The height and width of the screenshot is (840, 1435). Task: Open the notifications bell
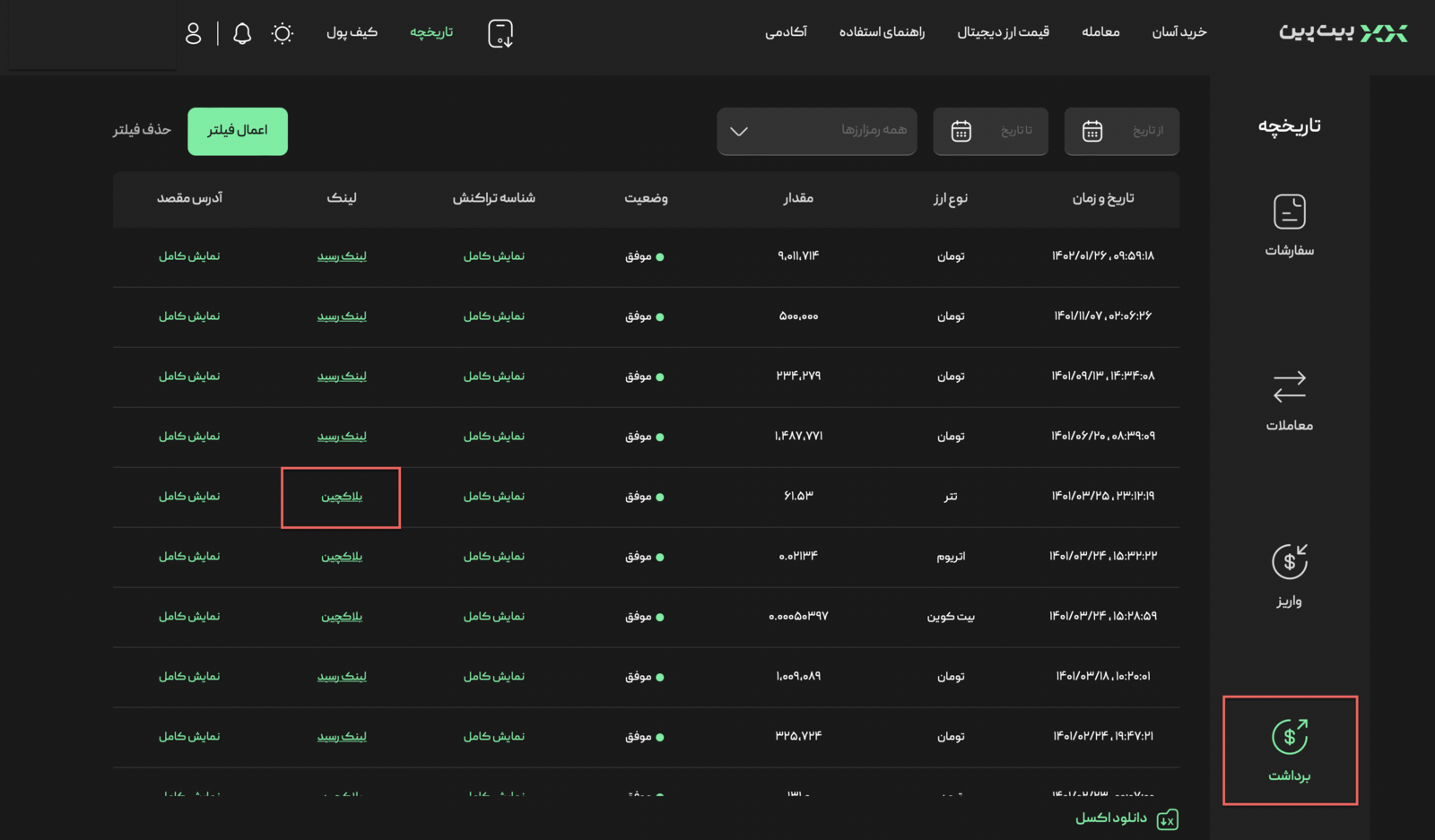242,33
